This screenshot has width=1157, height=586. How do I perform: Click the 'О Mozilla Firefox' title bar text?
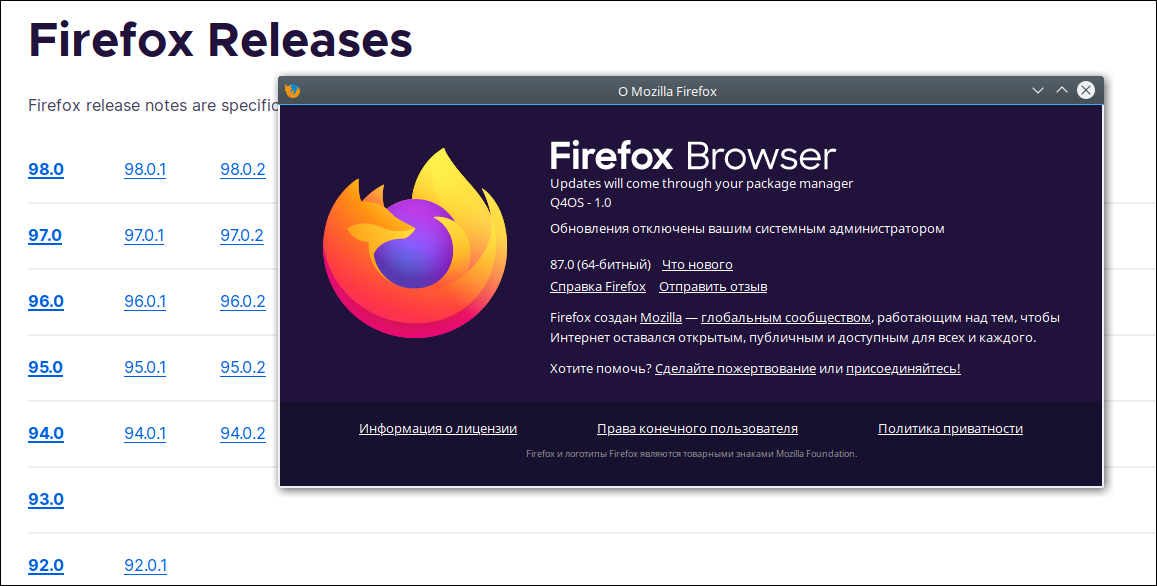pyautogui.click(x=667, y=92)
